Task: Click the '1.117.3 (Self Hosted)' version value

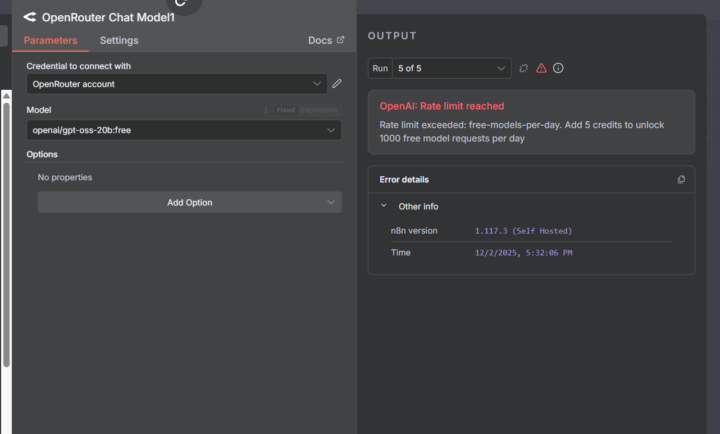Action: point(523,231)
